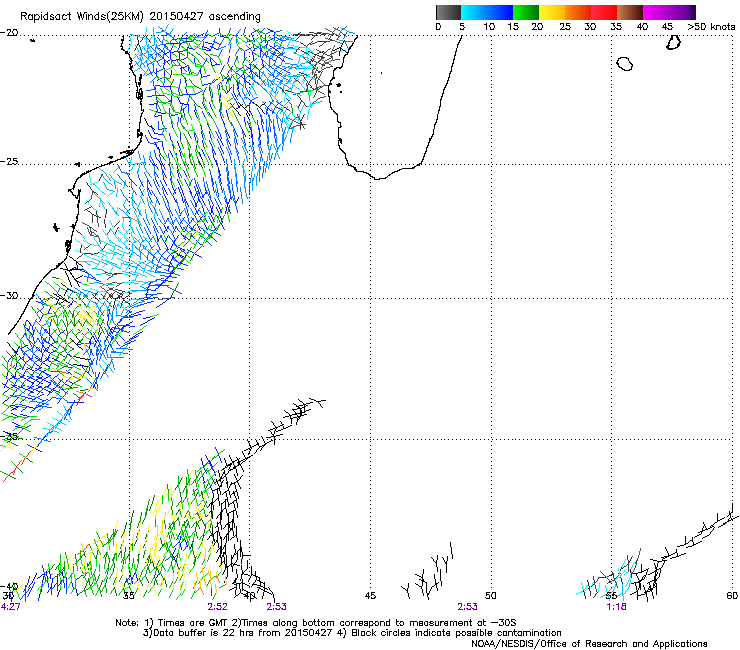The height and width of the screenshot is (650, 740).
Task: Select the legend scale value 20
Action: point(537,27)
